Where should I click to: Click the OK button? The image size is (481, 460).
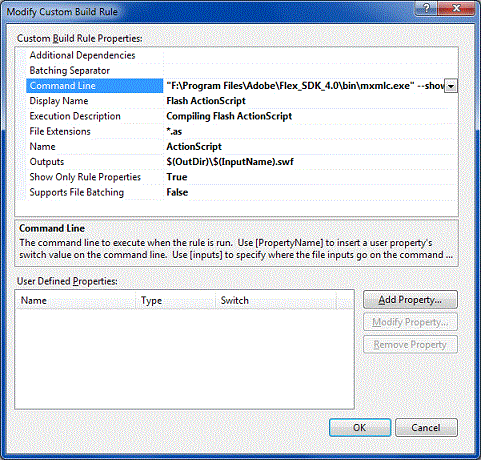(x=360, y=428)
